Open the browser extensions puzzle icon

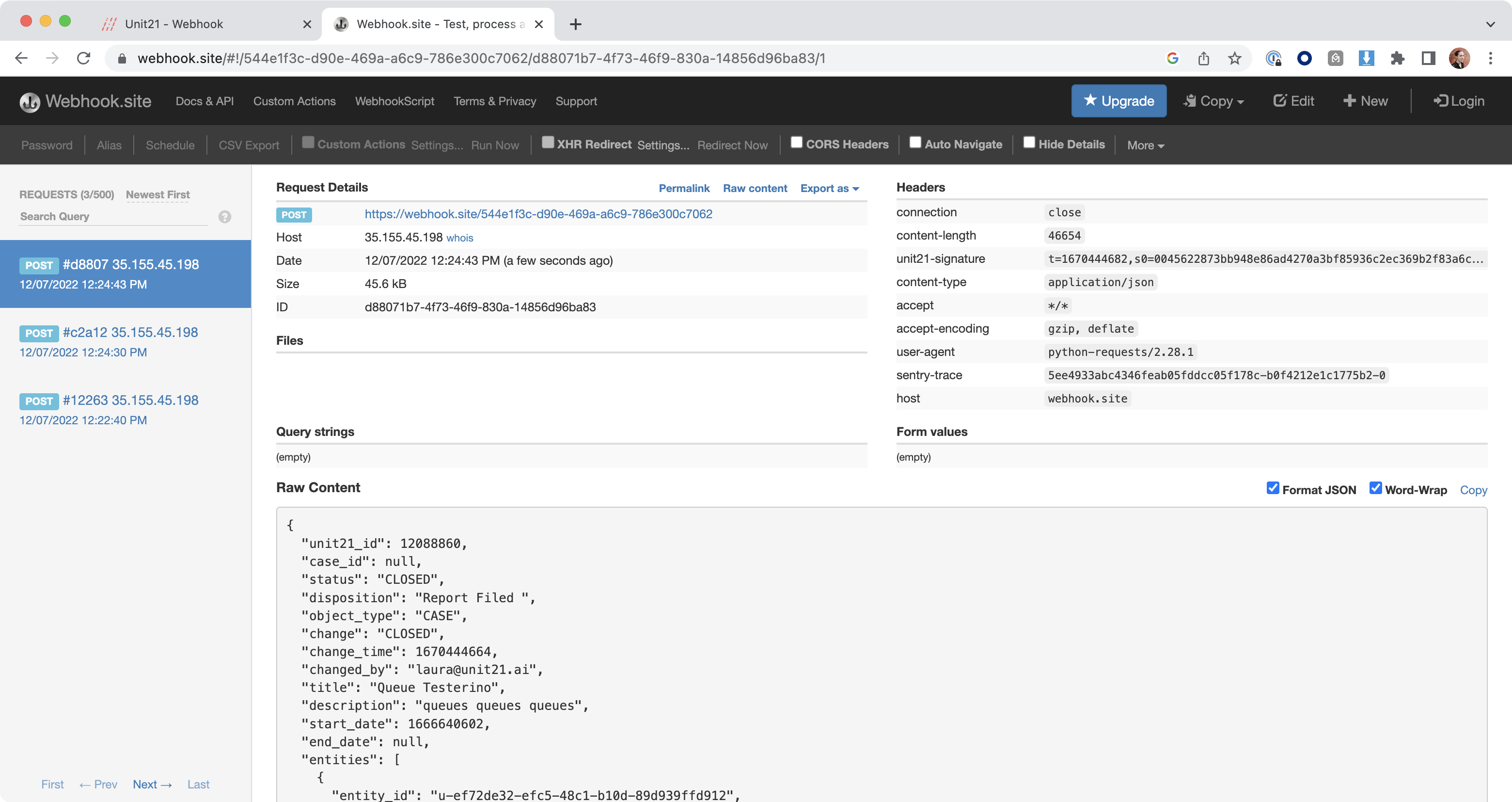pyautogui.click(x=1397, y=58)
